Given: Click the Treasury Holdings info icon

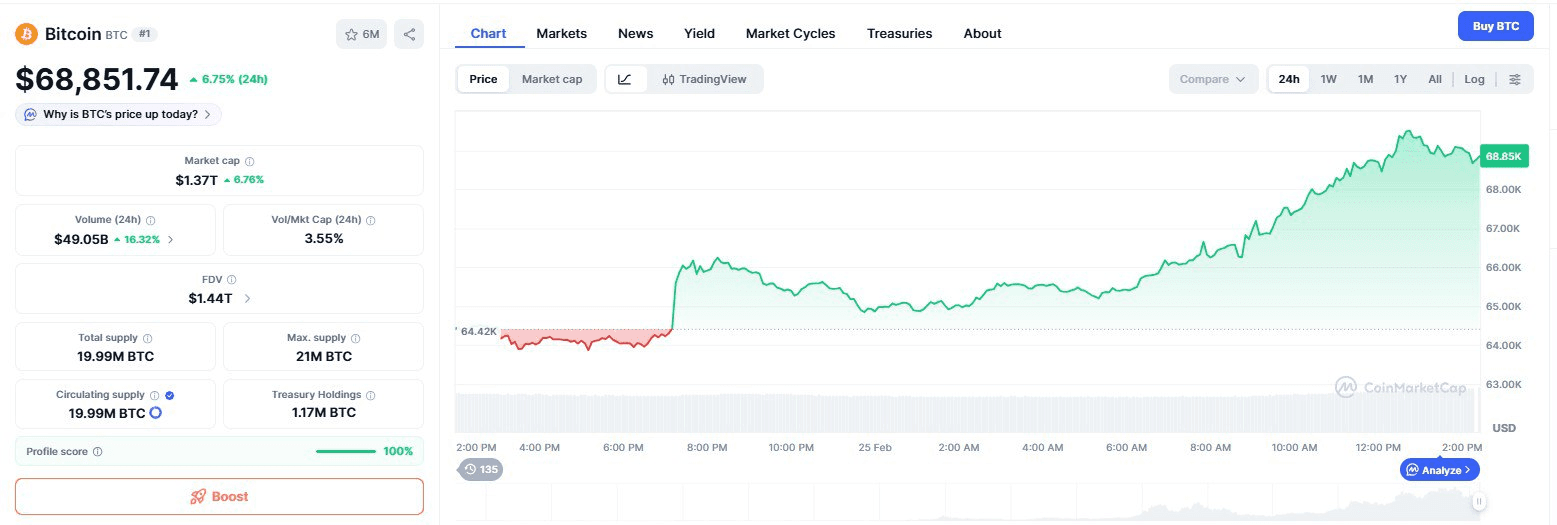Looking at the screenshot, I should click(371, 396).
